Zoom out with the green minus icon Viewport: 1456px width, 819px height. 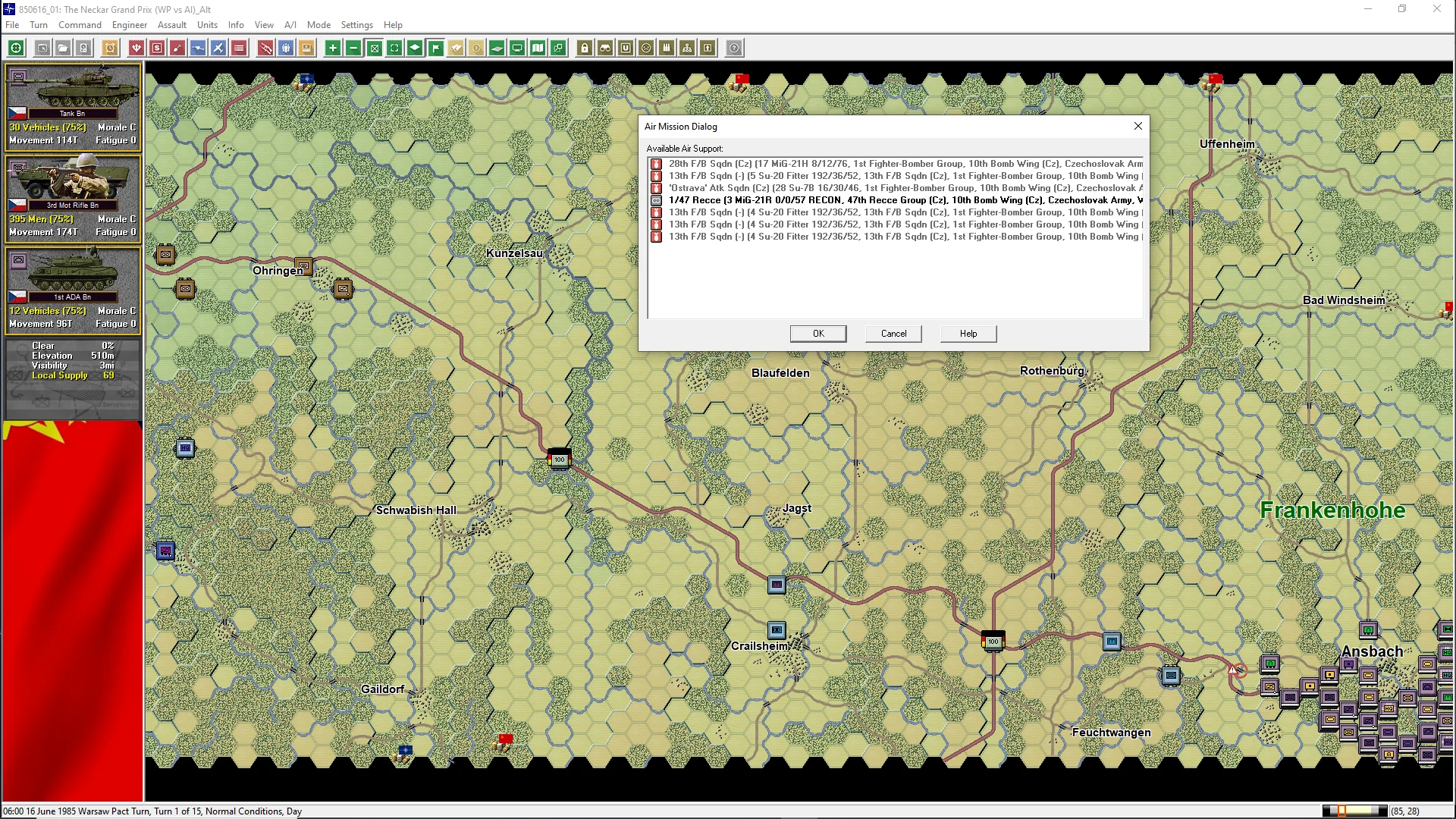click(x=353, y=49)
